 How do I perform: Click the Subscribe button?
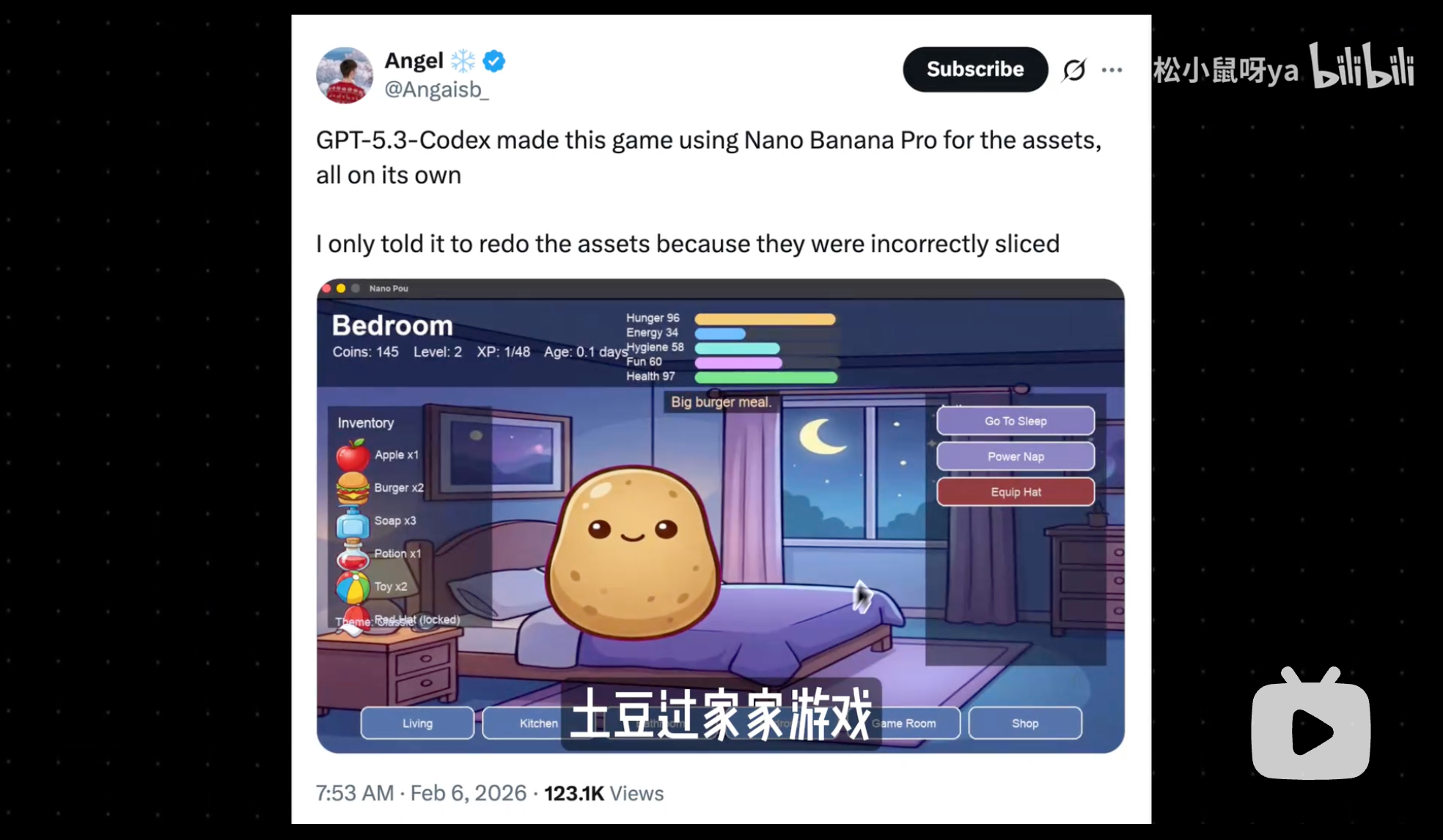pos(975,69)
